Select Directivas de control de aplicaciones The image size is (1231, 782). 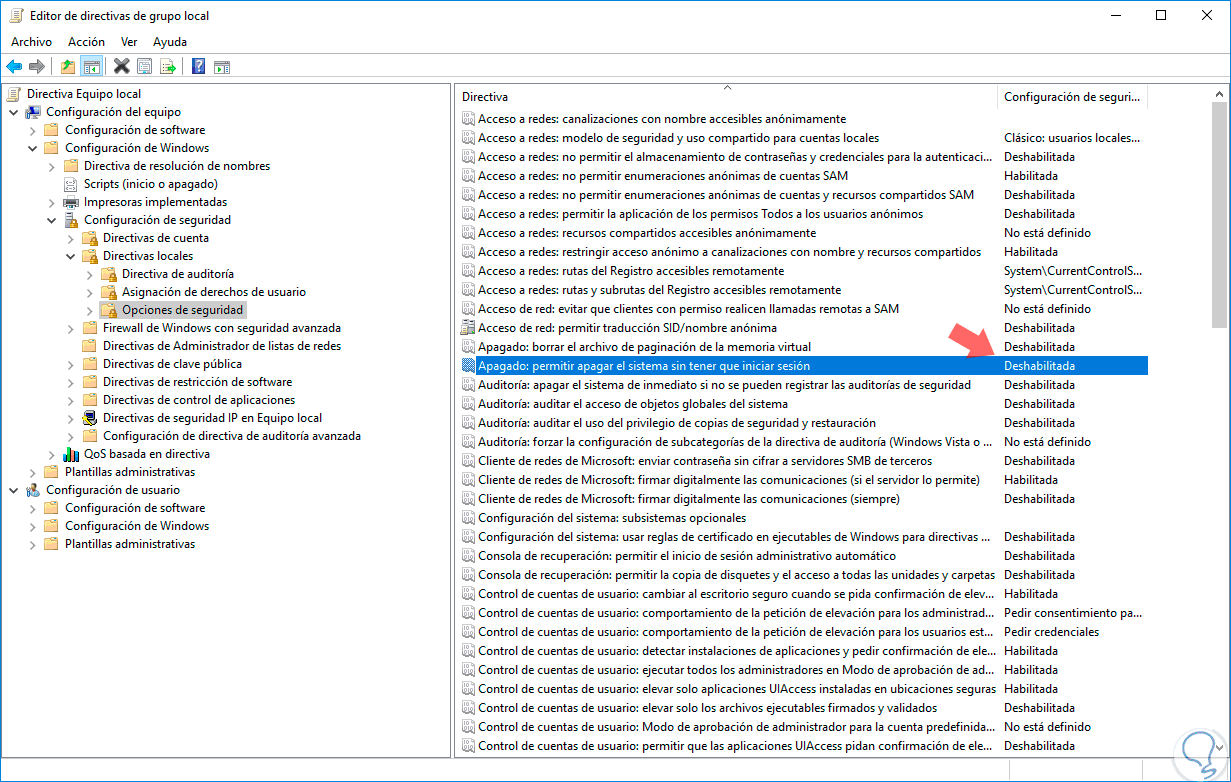pos(199,400)
